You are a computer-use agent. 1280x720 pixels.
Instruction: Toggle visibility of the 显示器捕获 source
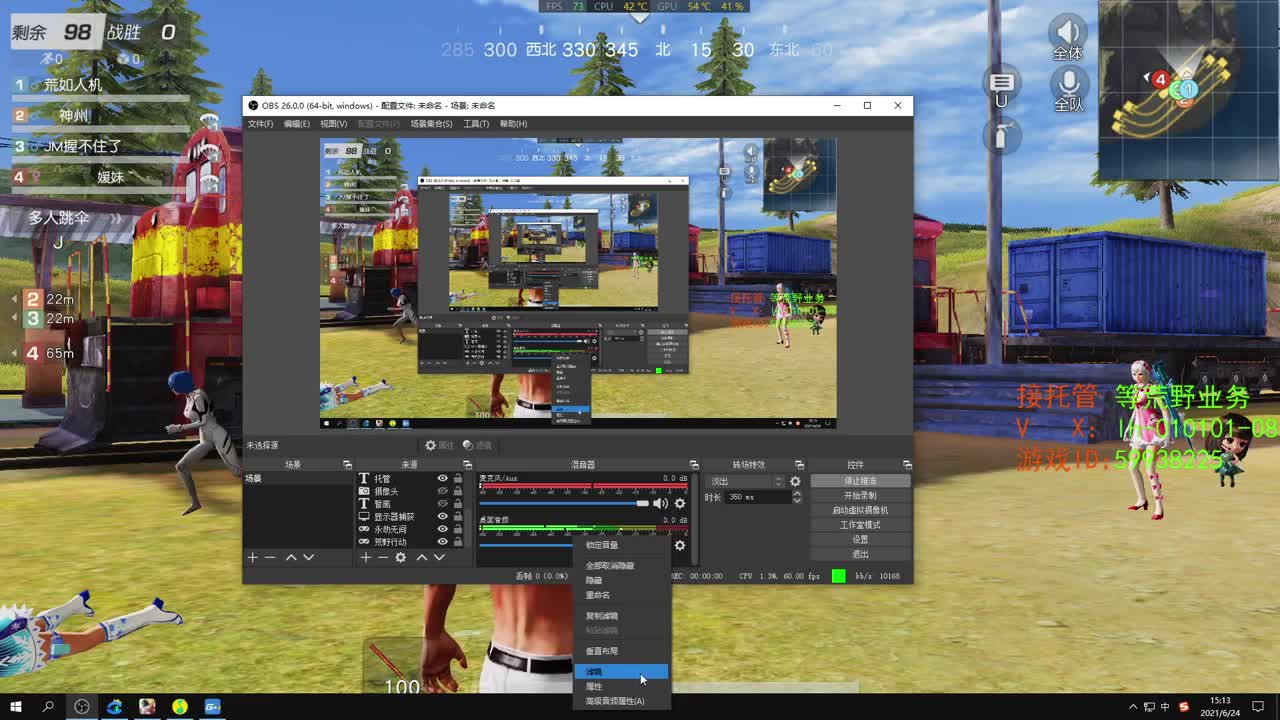[x=442, y=517]
